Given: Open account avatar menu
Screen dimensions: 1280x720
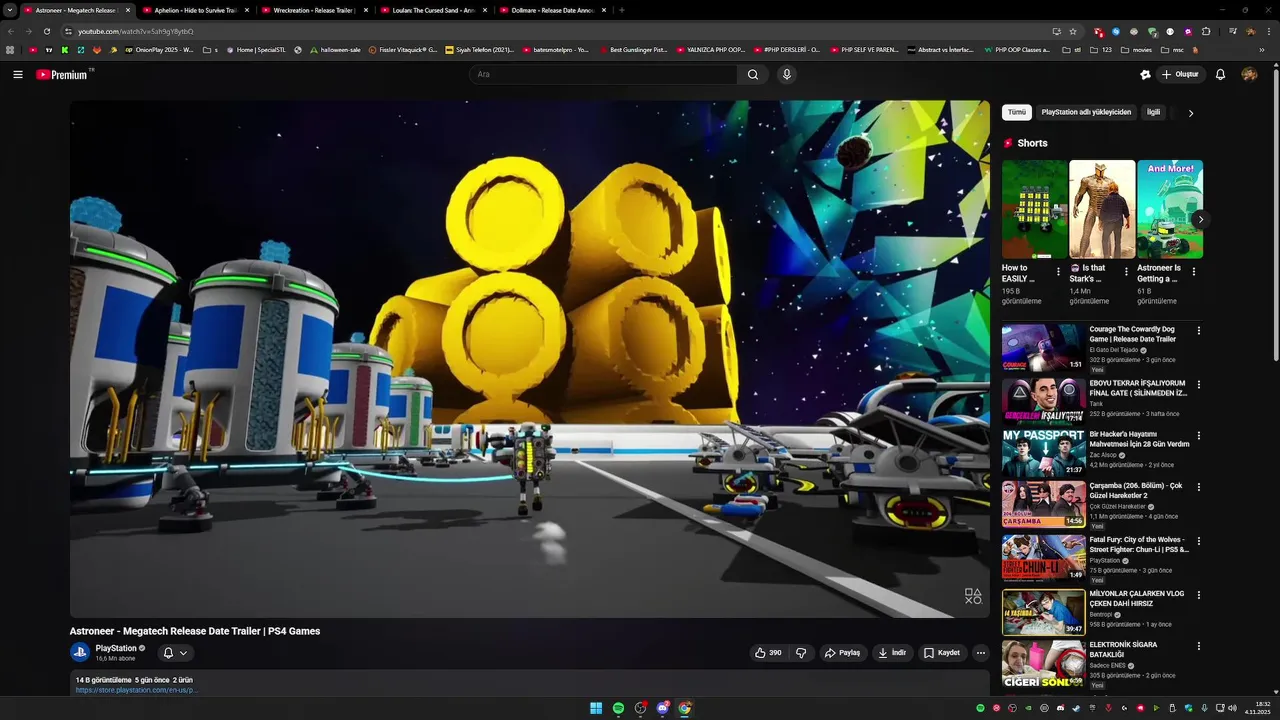Looking at the screenshot, I should click(x=1249, y=74).
